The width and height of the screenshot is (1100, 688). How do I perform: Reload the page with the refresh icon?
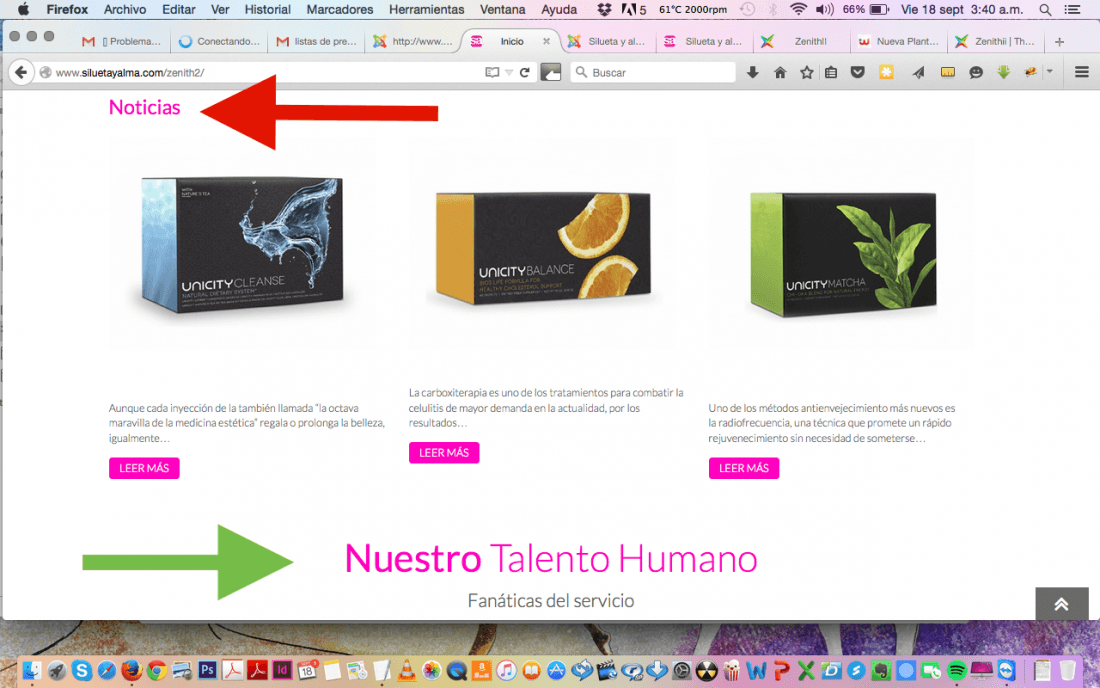(524, 72)
